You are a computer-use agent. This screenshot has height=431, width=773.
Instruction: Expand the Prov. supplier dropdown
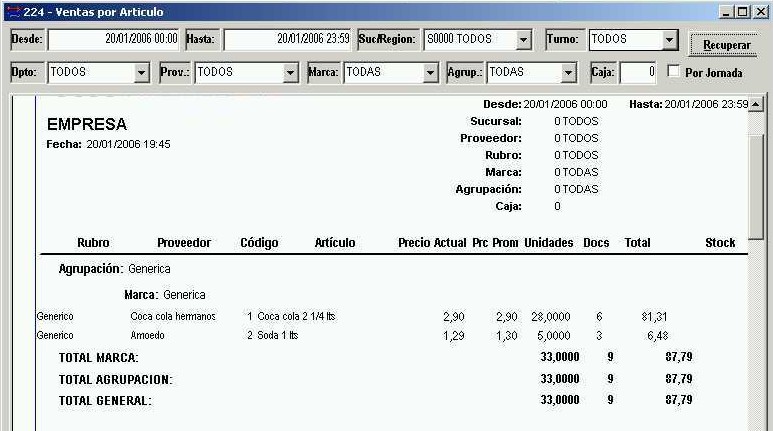click(291, 73)
